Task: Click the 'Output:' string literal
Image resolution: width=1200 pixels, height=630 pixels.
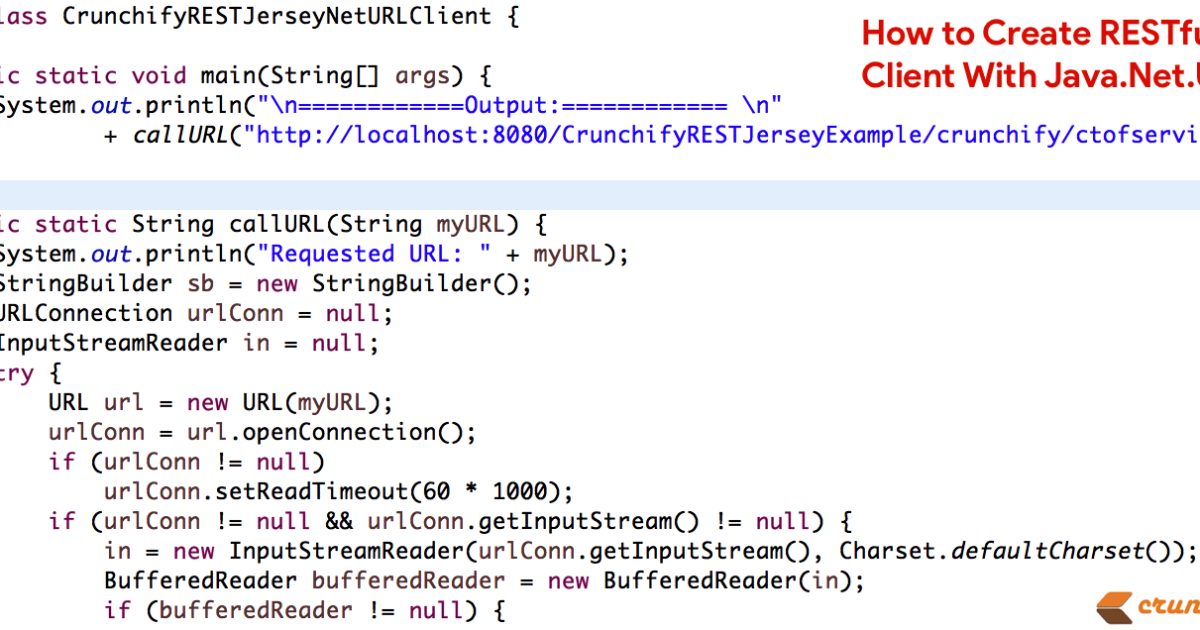Action: pyautogui.click(x=520, y=105)
